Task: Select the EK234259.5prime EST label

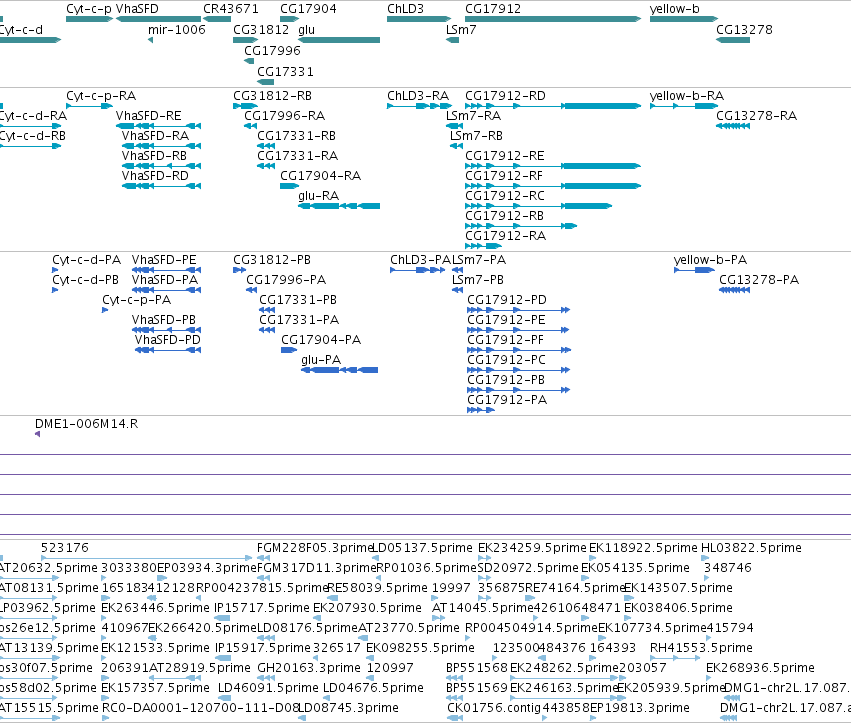Action: point(532,548)
